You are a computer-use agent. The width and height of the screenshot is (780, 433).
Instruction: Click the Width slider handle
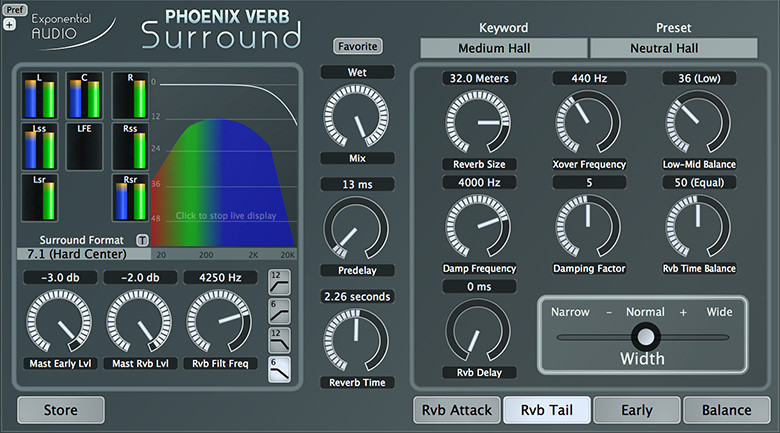pos(646,337)
